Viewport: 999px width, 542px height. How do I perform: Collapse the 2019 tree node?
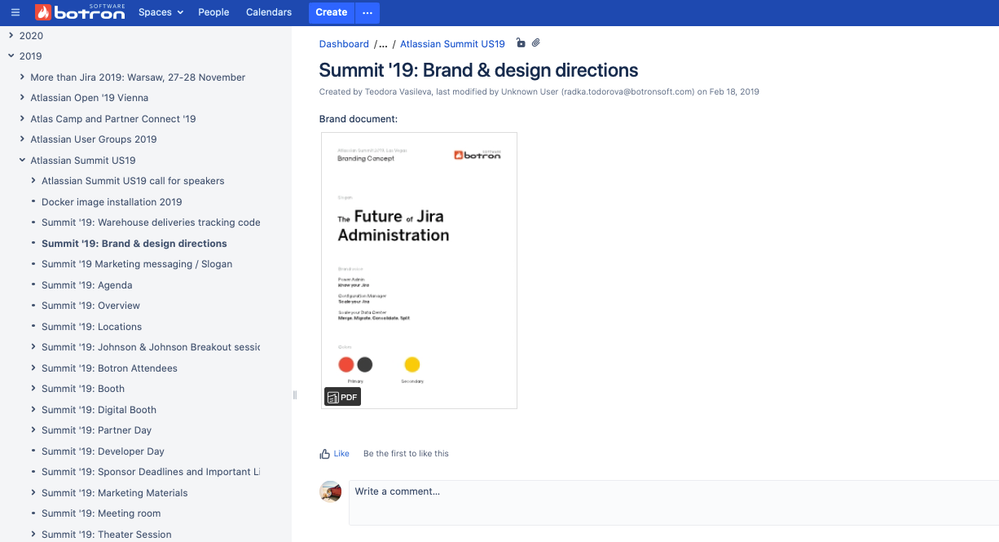pos(11,56)
